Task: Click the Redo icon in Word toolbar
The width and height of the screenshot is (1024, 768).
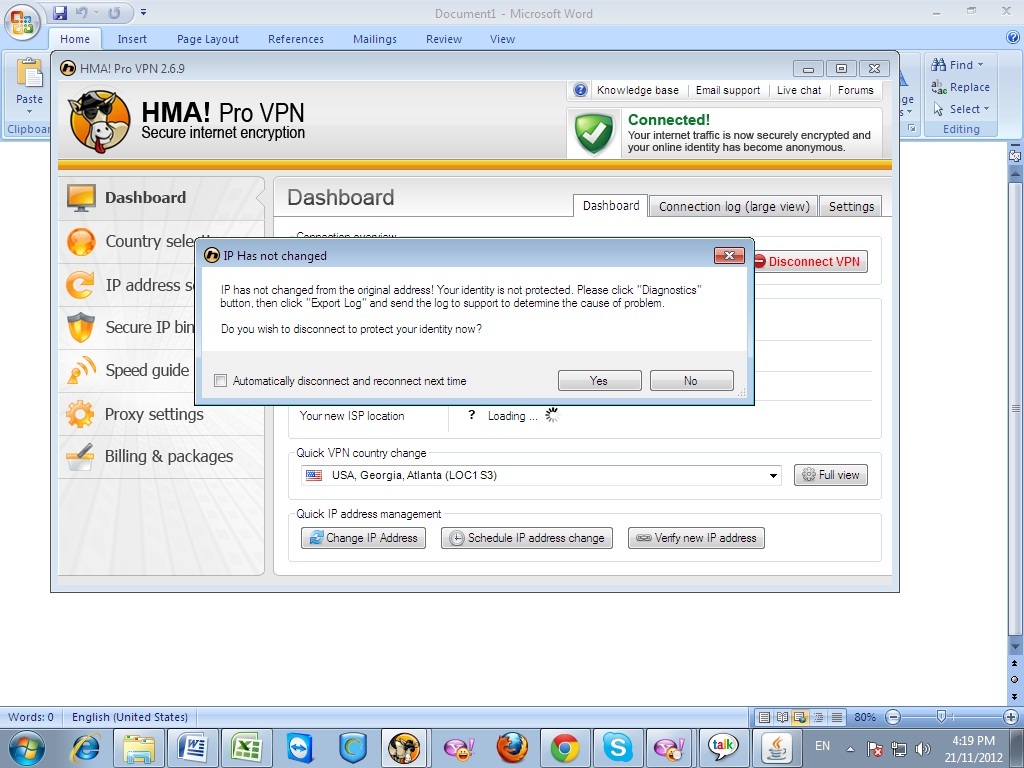Action: pos(114,12)
